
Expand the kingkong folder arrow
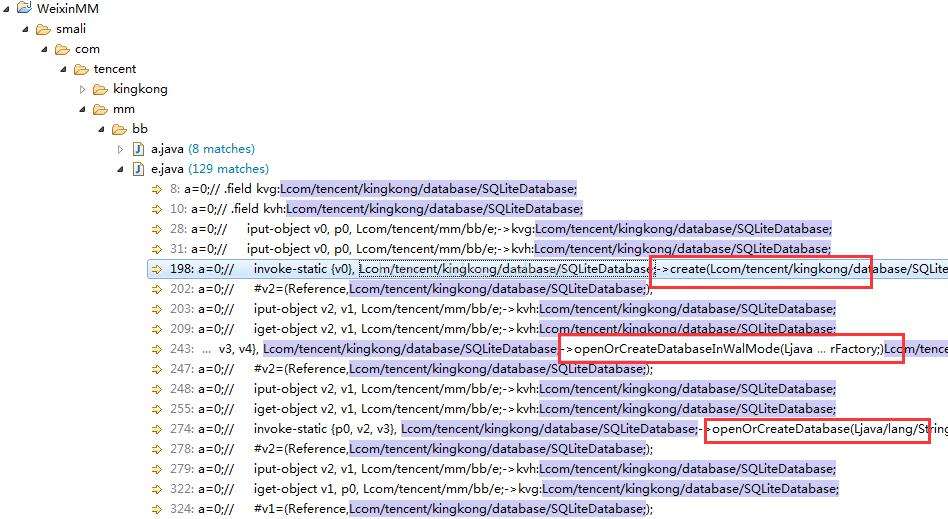83,90
